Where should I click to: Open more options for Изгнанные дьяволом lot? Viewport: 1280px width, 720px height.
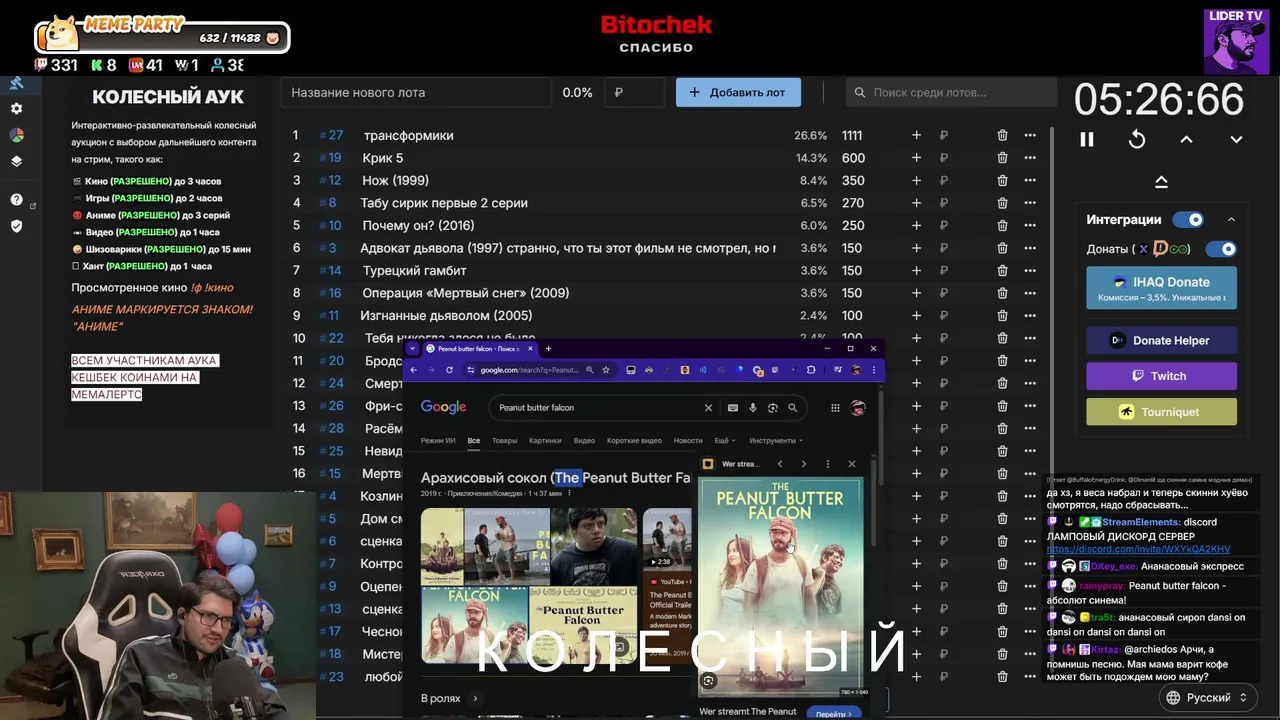[1030, 316]
